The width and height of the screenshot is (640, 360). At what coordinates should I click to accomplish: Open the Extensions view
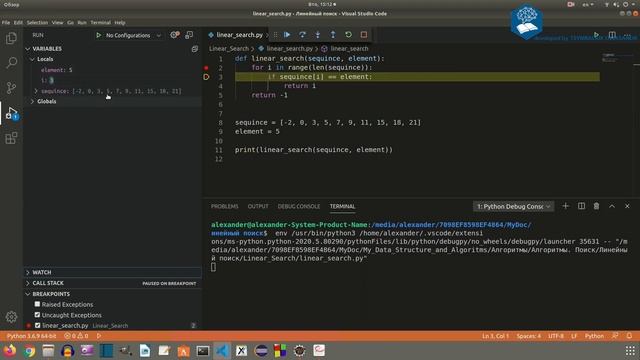pos(11,138)
